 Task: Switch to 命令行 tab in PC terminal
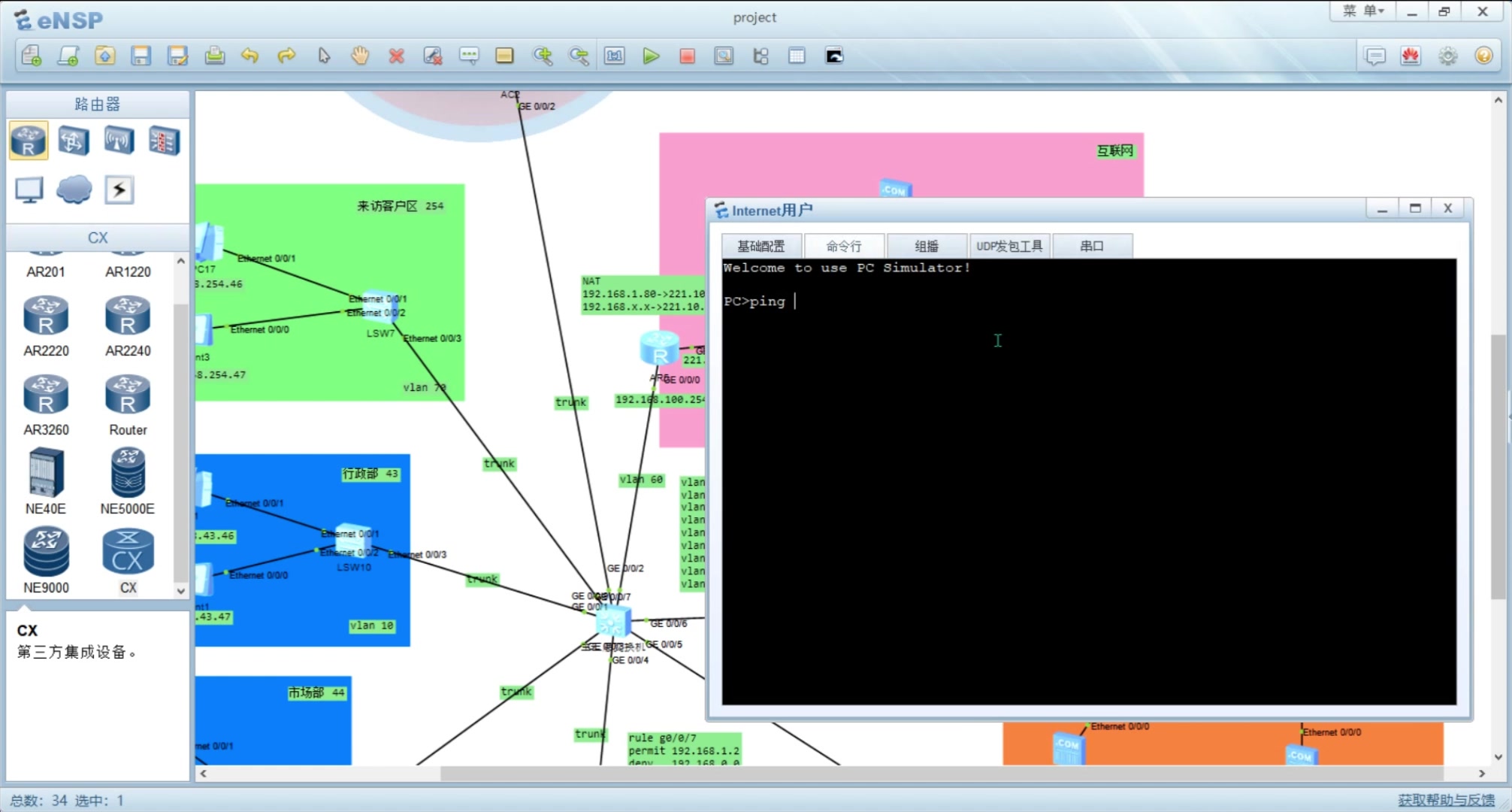pyautogui.click(x=843, y=246)
